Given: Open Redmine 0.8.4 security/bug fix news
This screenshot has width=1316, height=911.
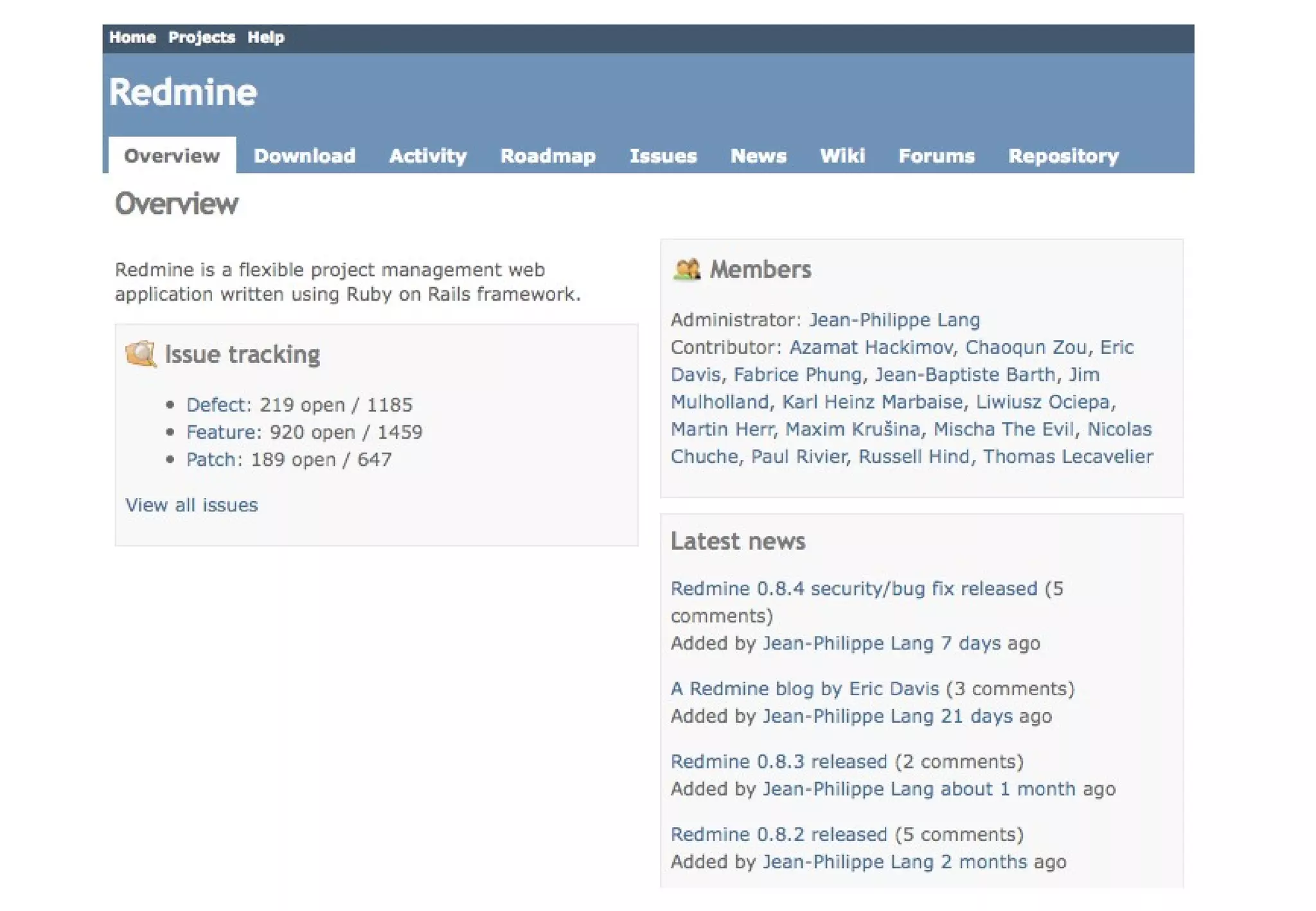Looking at the screenshot, I should (x=853, y=588).
